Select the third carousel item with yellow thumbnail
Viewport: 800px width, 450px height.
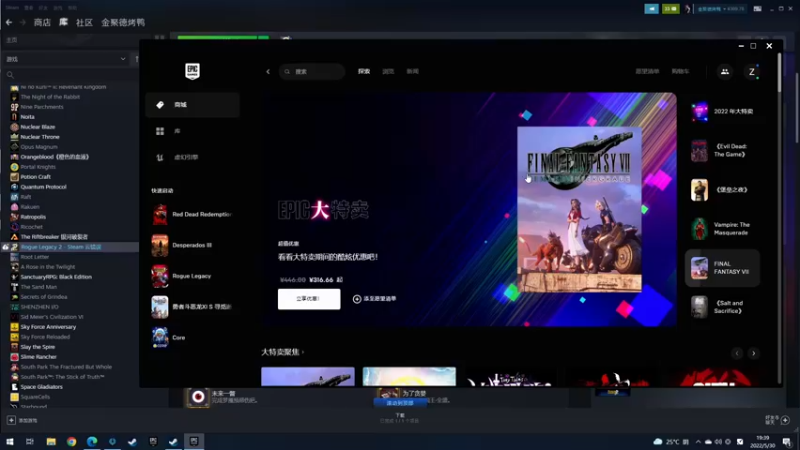click(x=722, y=190)
